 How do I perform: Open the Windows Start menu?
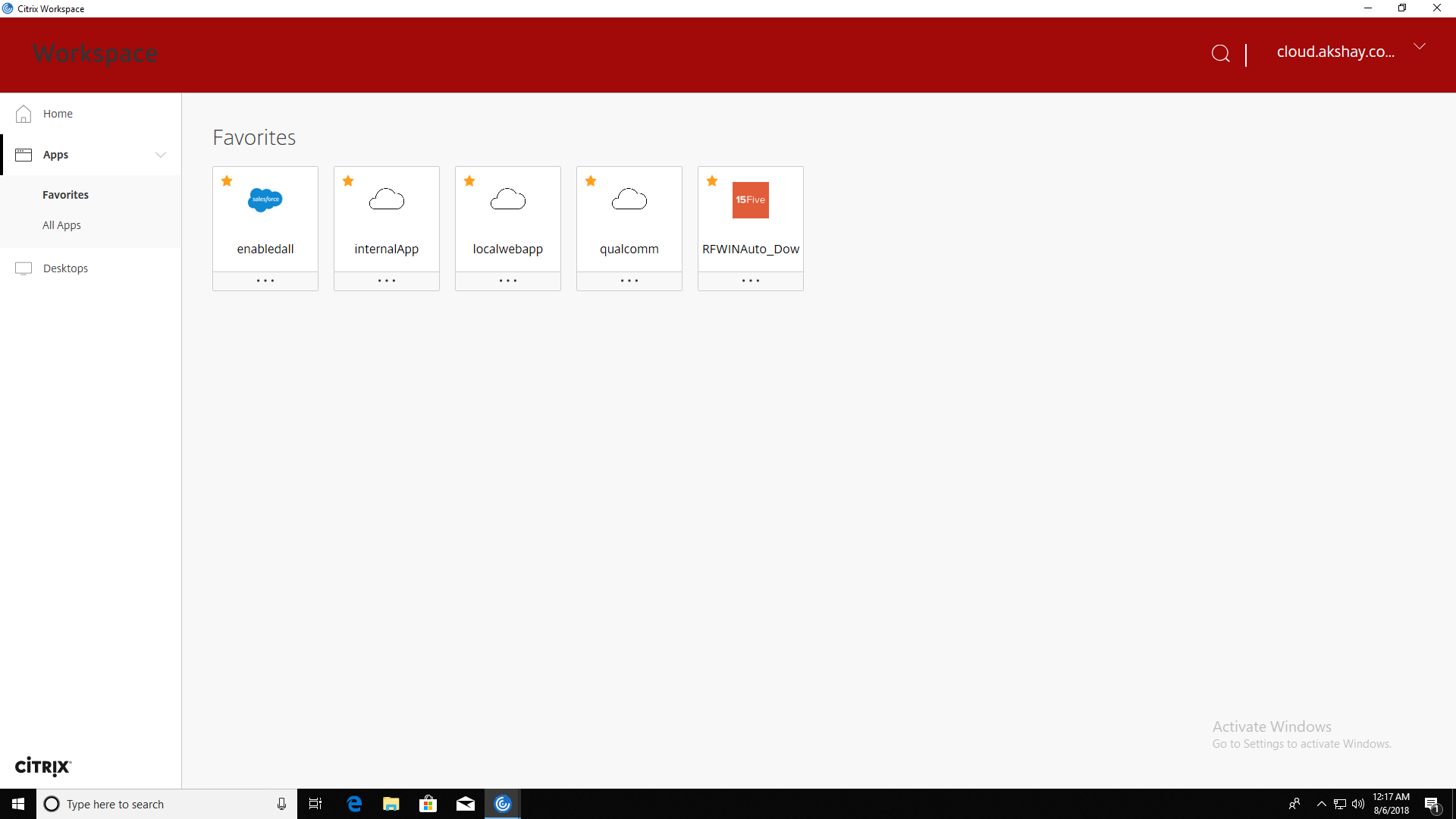pos(18,804)
